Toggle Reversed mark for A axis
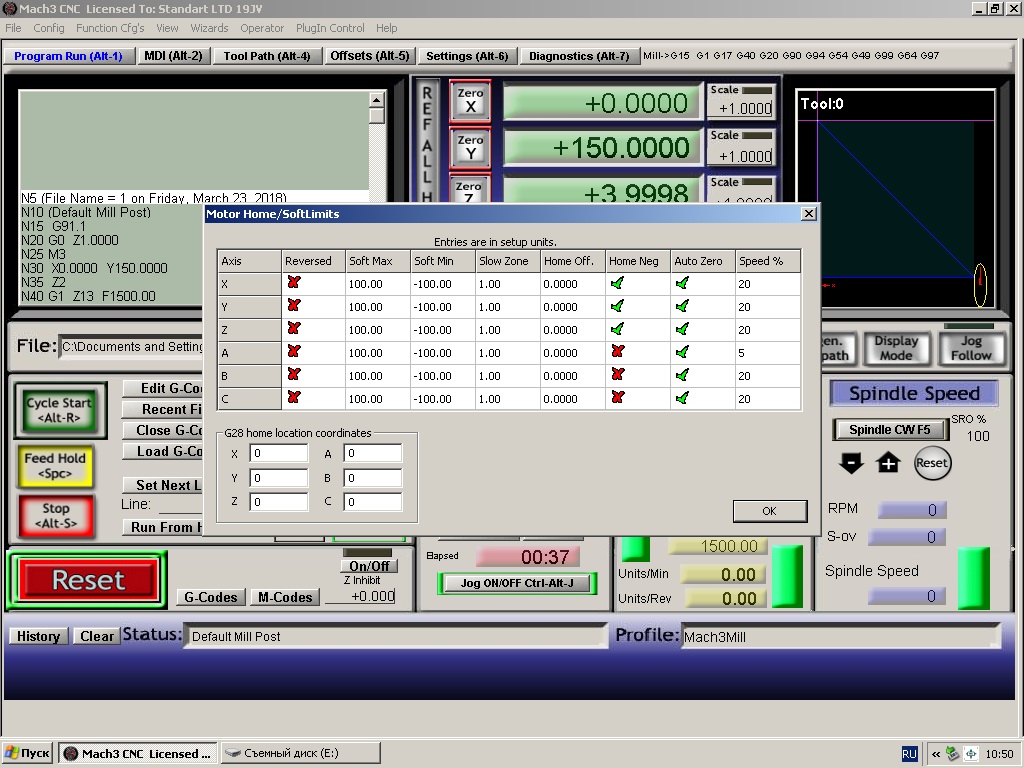The height and width of the screenshot is (768, 1024). 294,351
